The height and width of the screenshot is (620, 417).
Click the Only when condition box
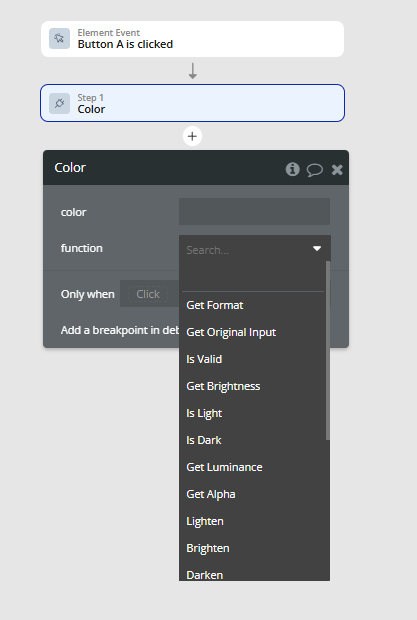(149, 294)
